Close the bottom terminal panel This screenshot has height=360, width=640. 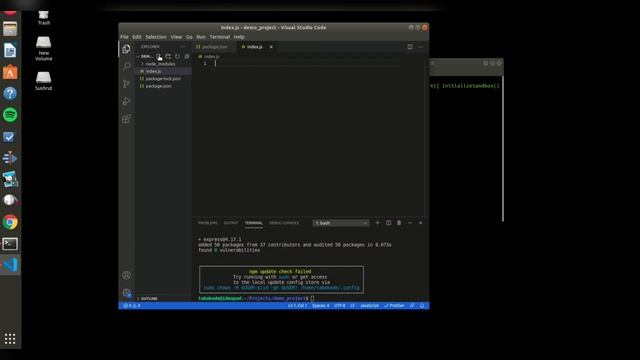(x=421, y=223)
